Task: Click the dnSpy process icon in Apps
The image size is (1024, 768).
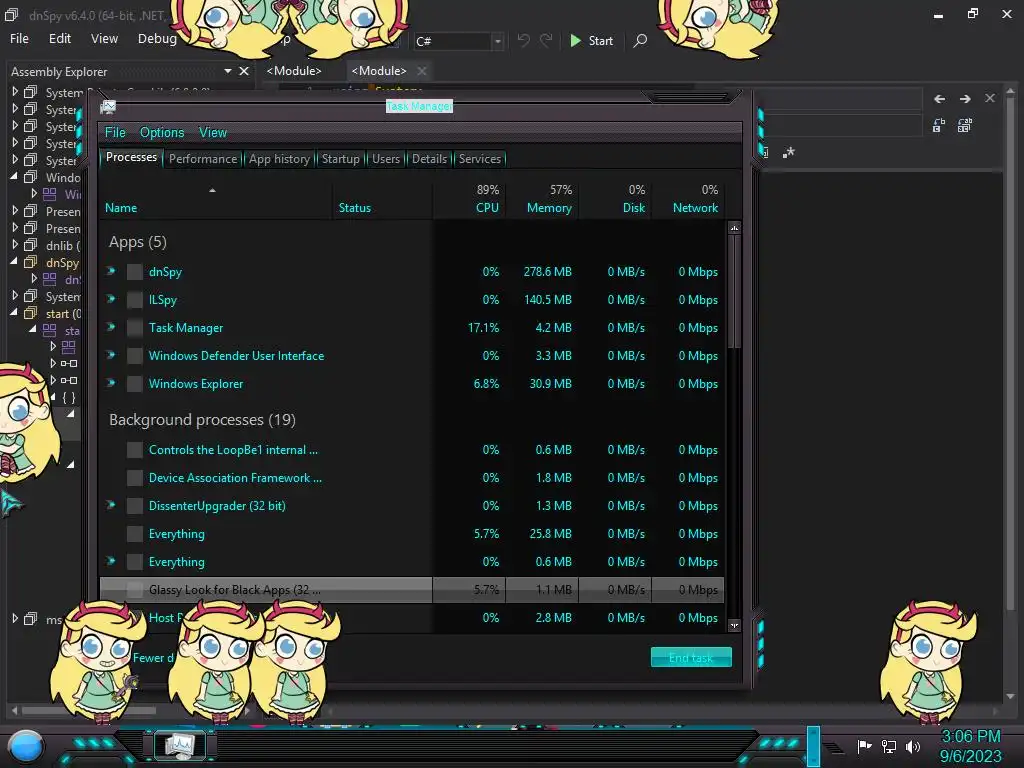Action: [x=135, y=272]
